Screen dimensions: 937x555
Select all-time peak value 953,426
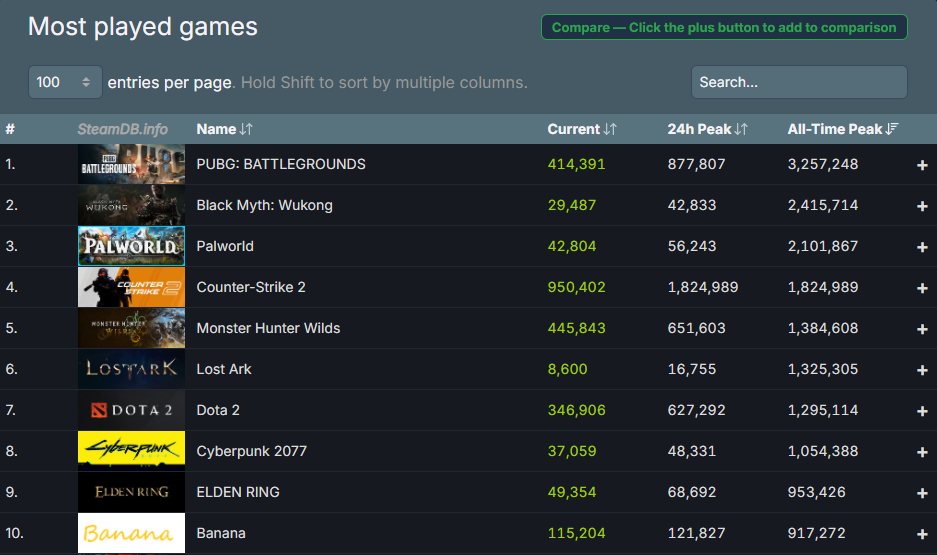[816, 492]
